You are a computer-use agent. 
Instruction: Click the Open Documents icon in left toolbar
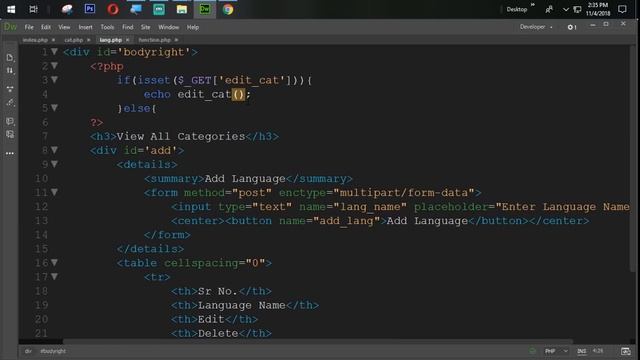(10, 58)
